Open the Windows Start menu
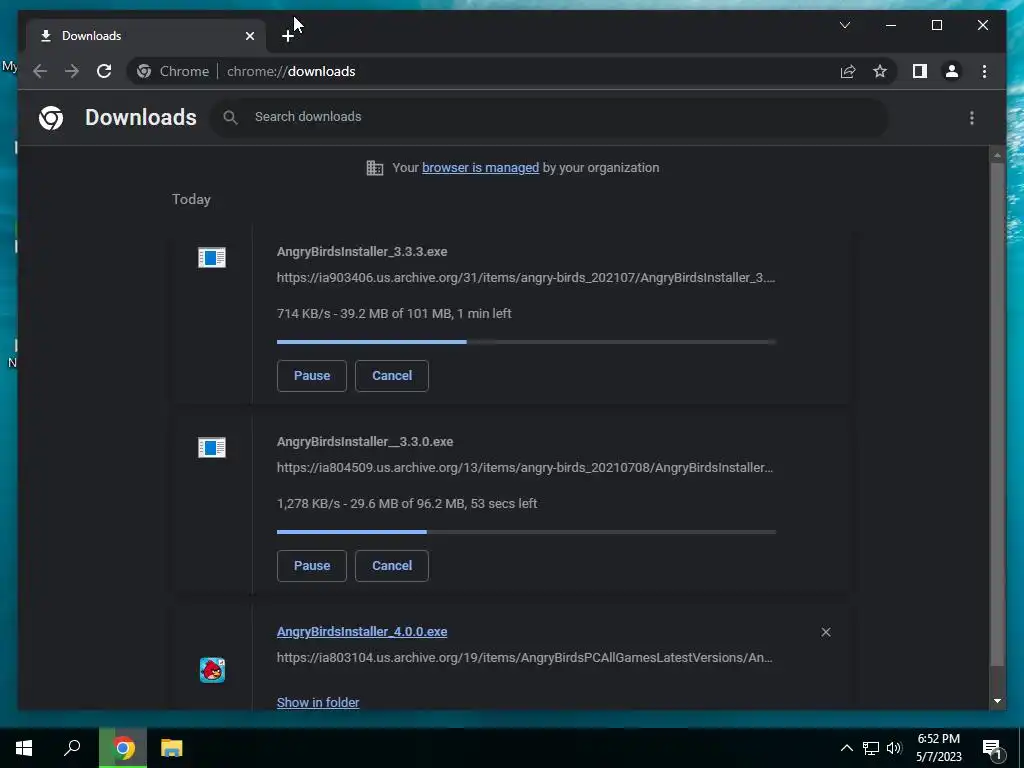 coord(24,748)
